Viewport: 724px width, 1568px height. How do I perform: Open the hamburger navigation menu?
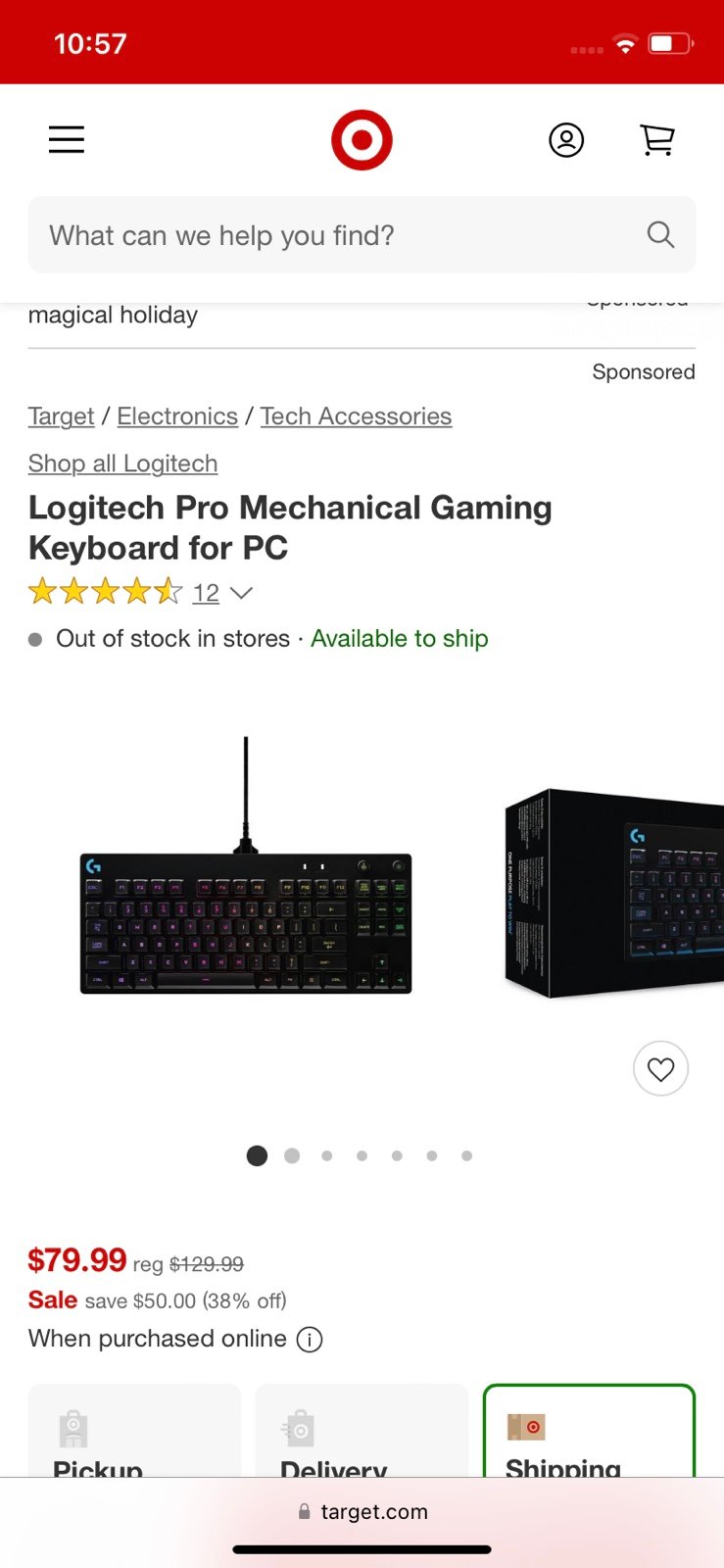67,140
